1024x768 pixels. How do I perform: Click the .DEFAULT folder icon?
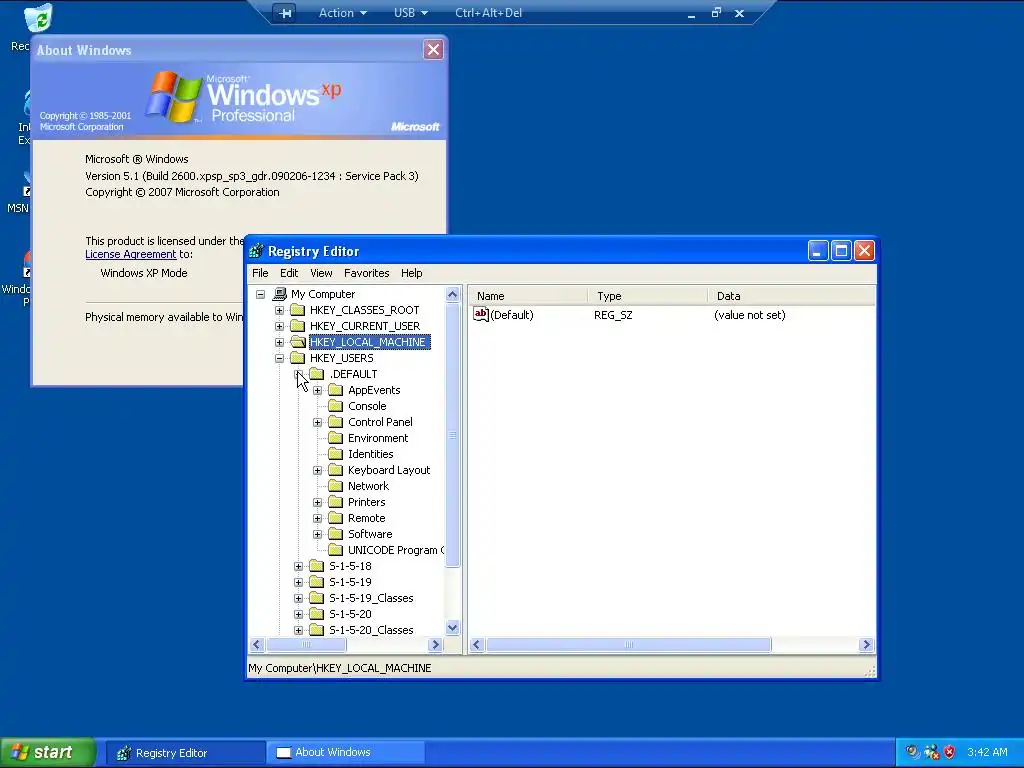(x=317, y=374)
